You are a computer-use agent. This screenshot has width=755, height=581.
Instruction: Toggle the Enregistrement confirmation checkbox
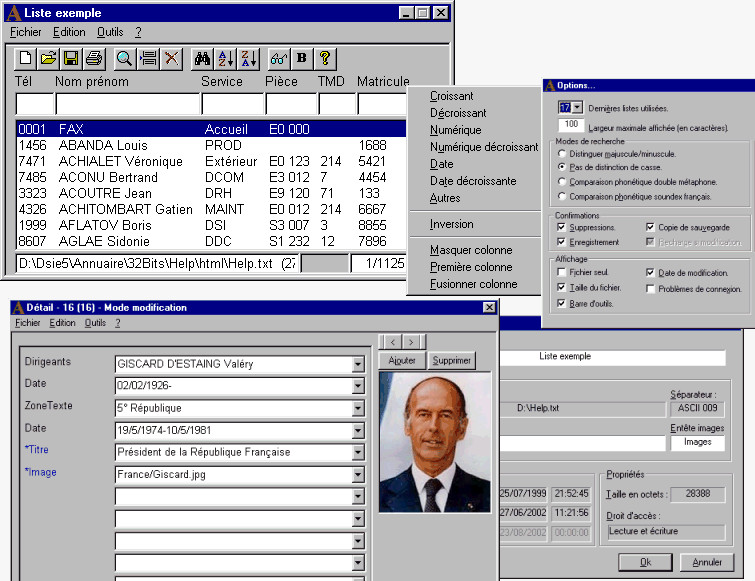click(x=561, y=241)
